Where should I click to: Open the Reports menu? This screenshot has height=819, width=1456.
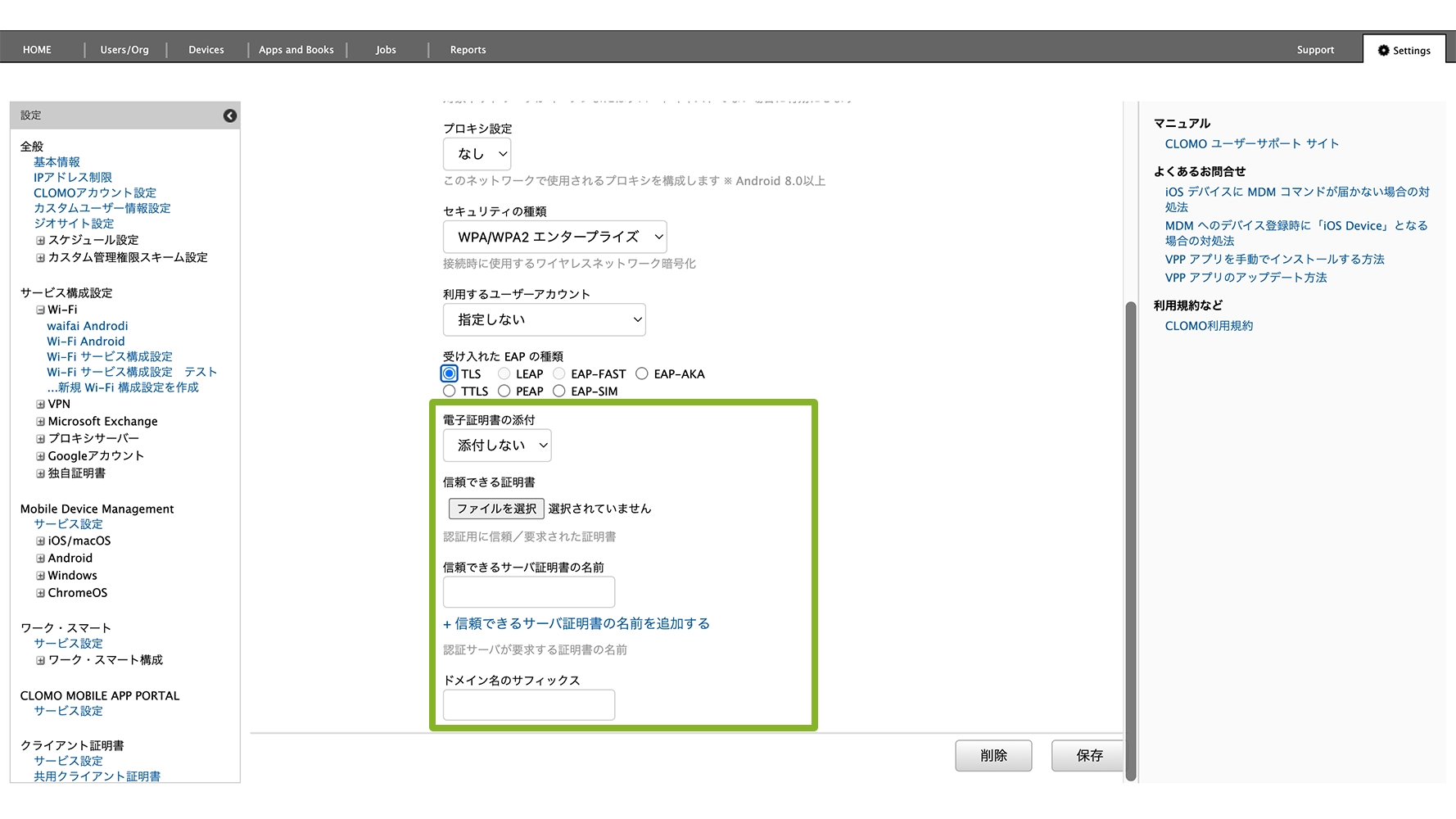[468, 50]
